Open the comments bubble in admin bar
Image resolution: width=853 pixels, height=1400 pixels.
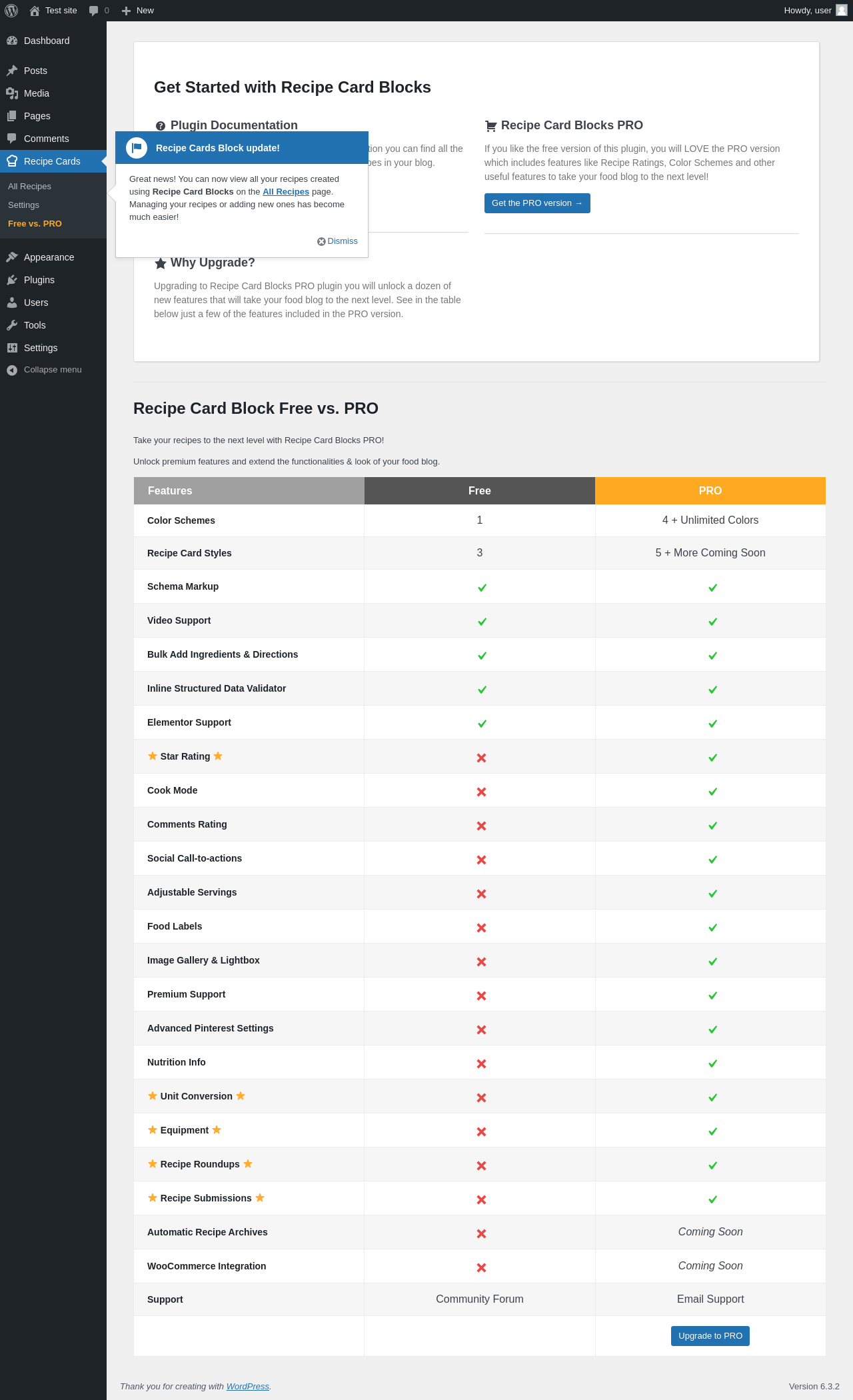(x=94, y=11)
